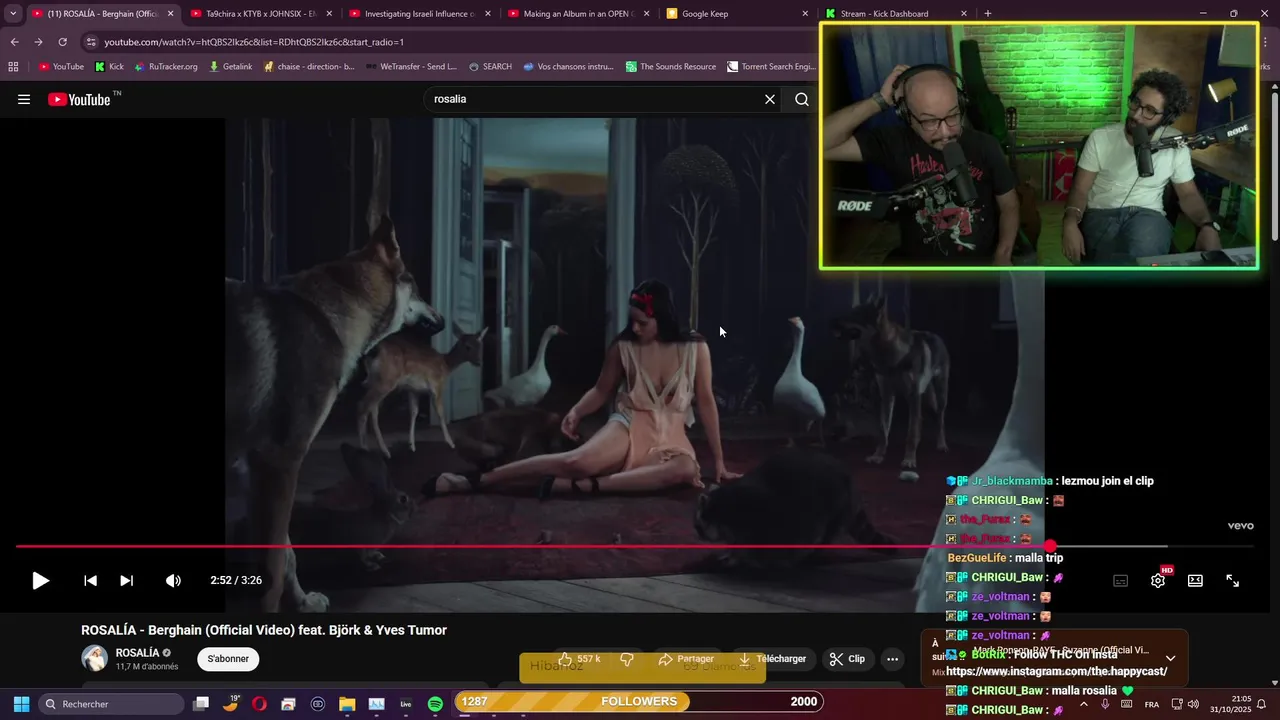Open the system volume tray icon
The width and height of the screenshot is (1280, 720).
point(1193,704)
